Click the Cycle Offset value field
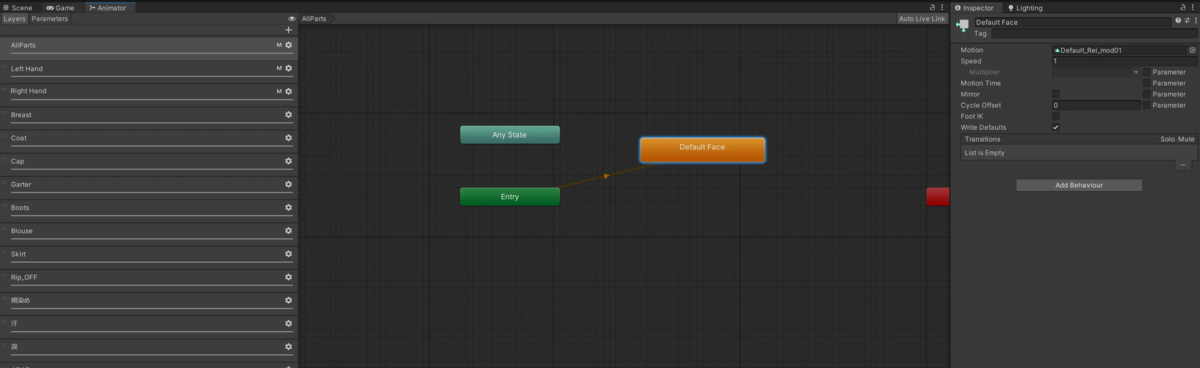 (x=1096, y=105)
